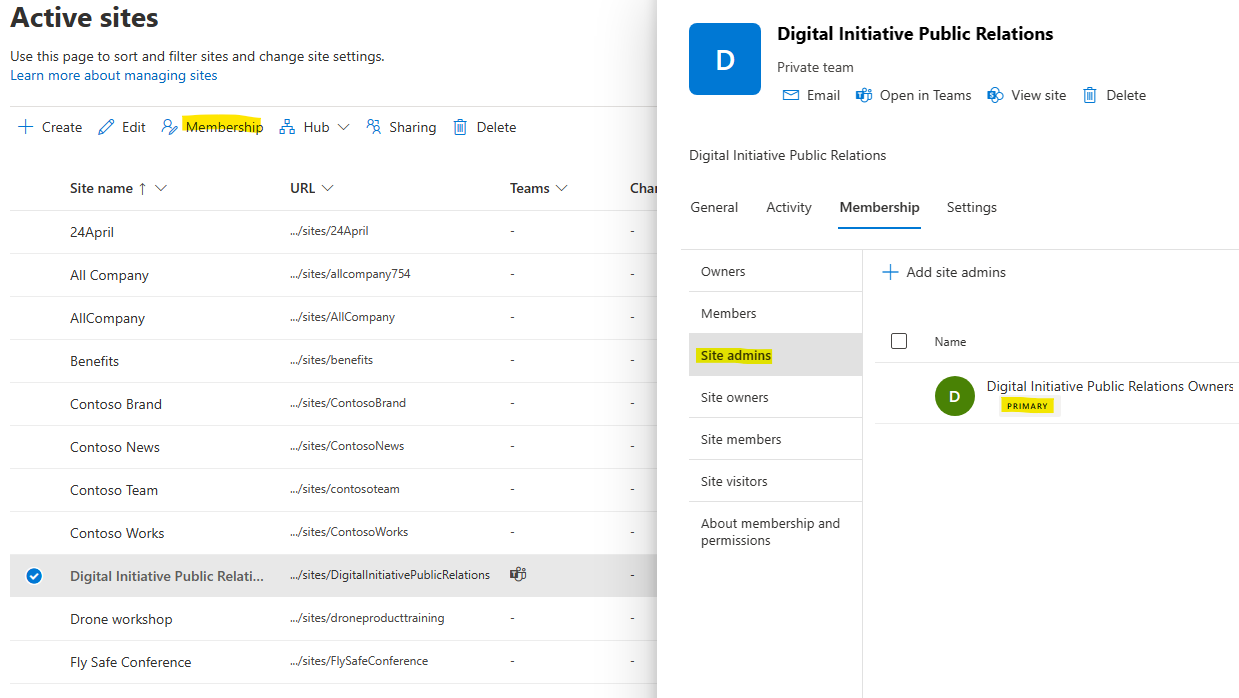This screenshot has height=698, width=1239.
Task: Switch to the Activity tab
Action: 789,207
